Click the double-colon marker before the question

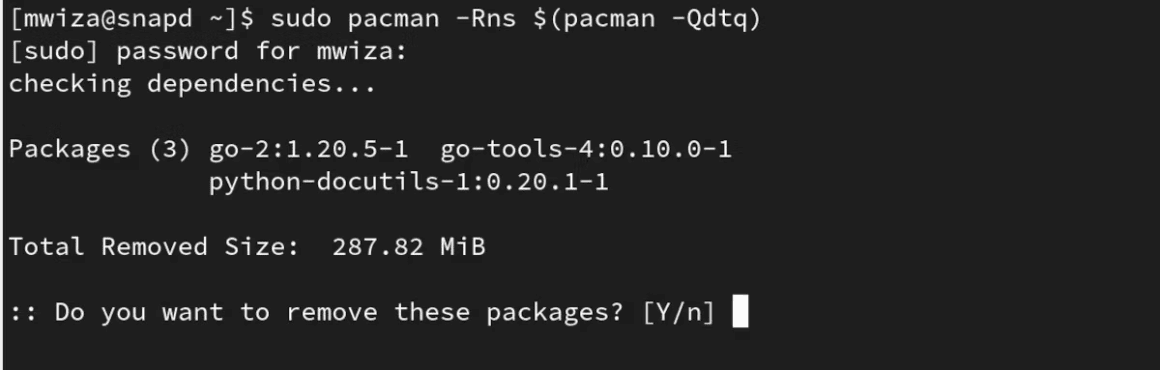coord(23,314)
